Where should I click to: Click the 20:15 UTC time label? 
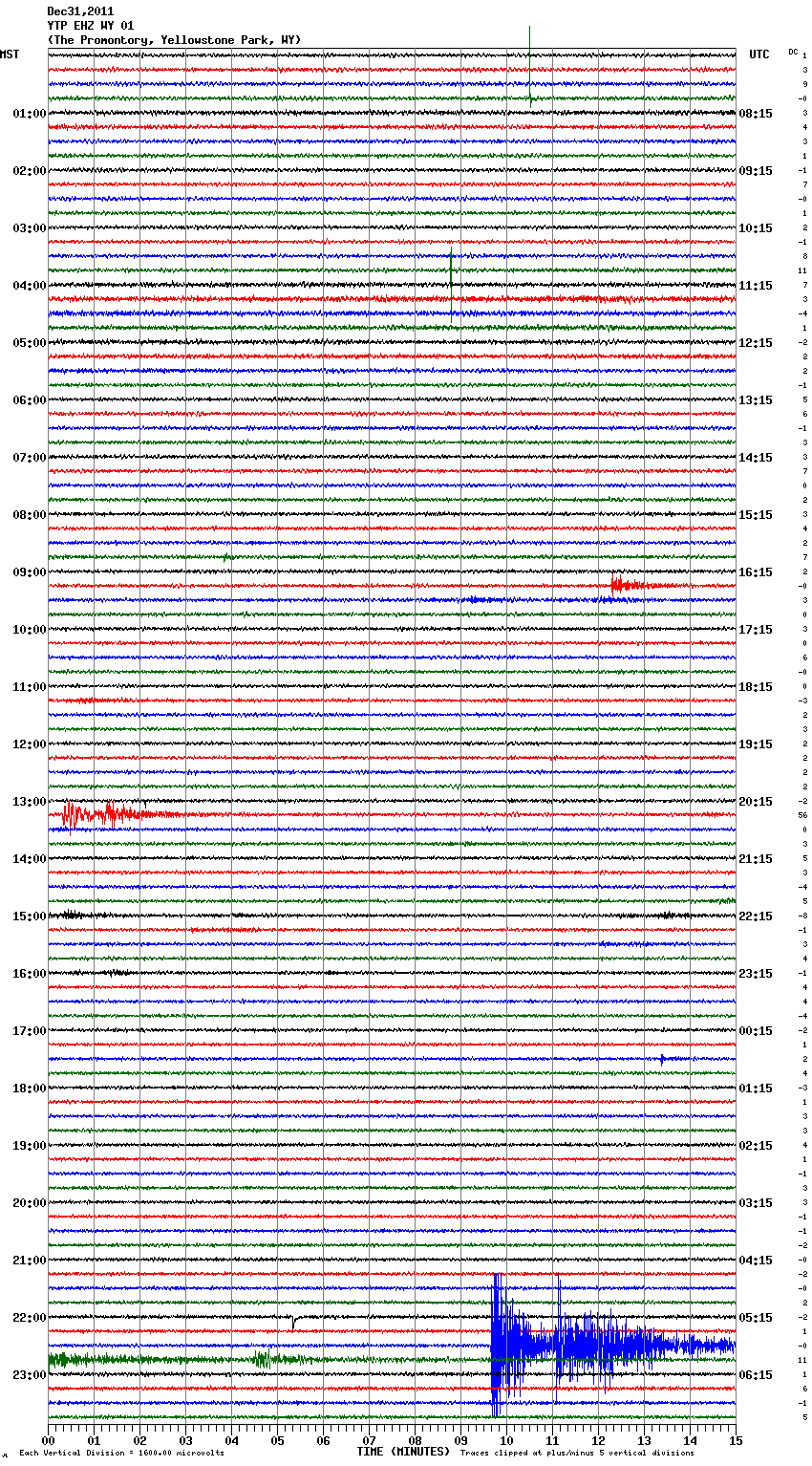[756, 802]
